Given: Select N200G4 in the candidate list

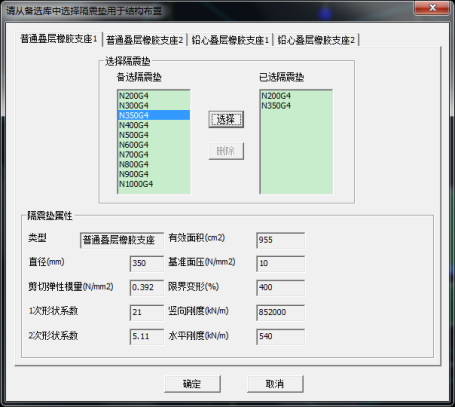Looking at the screenshot, I should point(154,96).
